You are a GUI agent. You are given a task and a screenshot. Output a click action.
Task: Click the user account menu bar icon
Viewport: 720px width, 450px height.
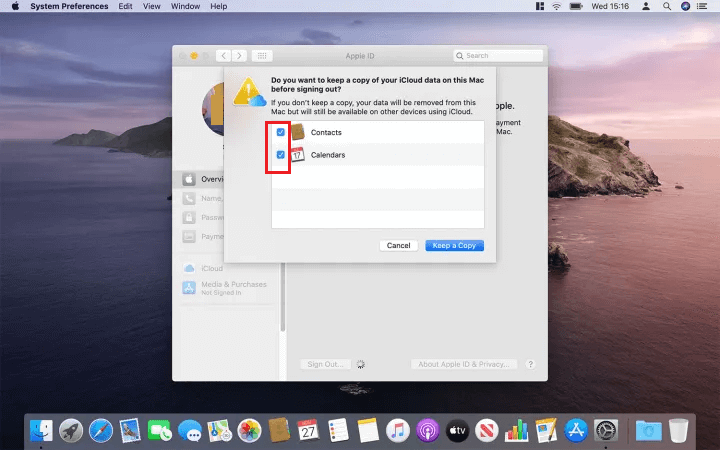[x=646, y=6]
